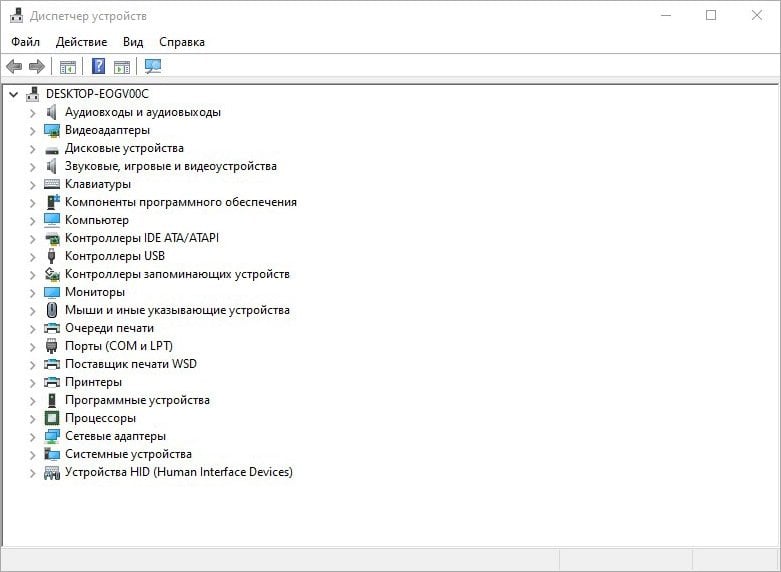The height and width of the screenshot is (572, 781).
Task: Expand the Аудиовходы и аудиовыходы category
Action: [x=32, y=113]
